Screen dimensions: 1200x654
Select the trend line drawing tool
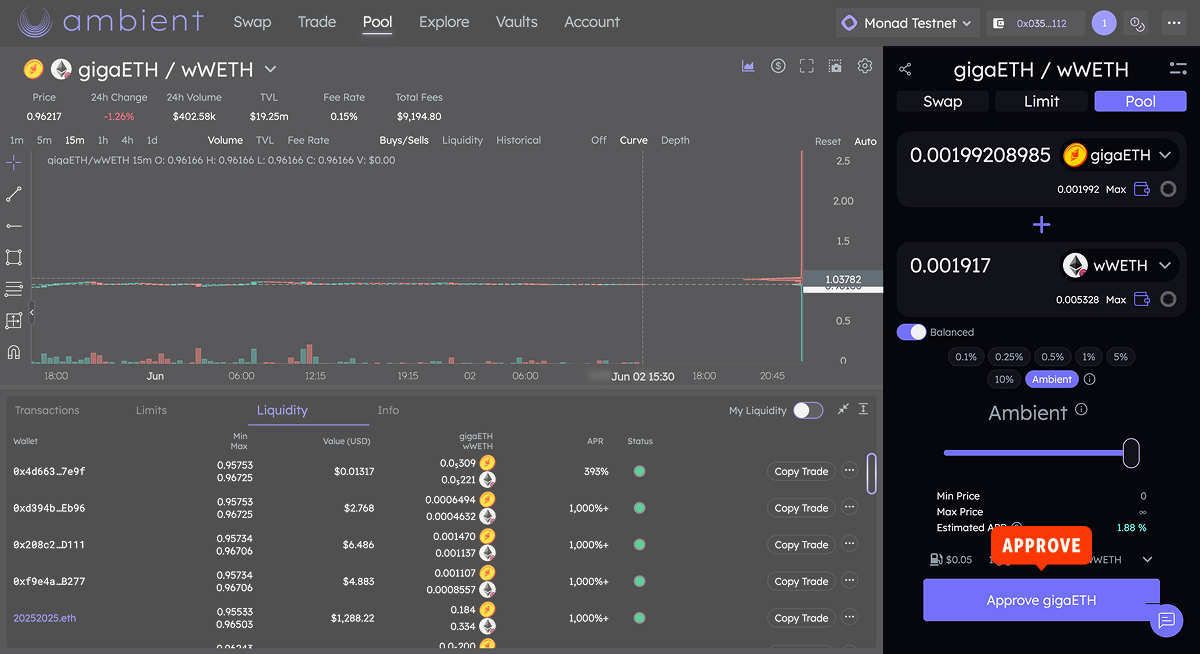(14, 194)
